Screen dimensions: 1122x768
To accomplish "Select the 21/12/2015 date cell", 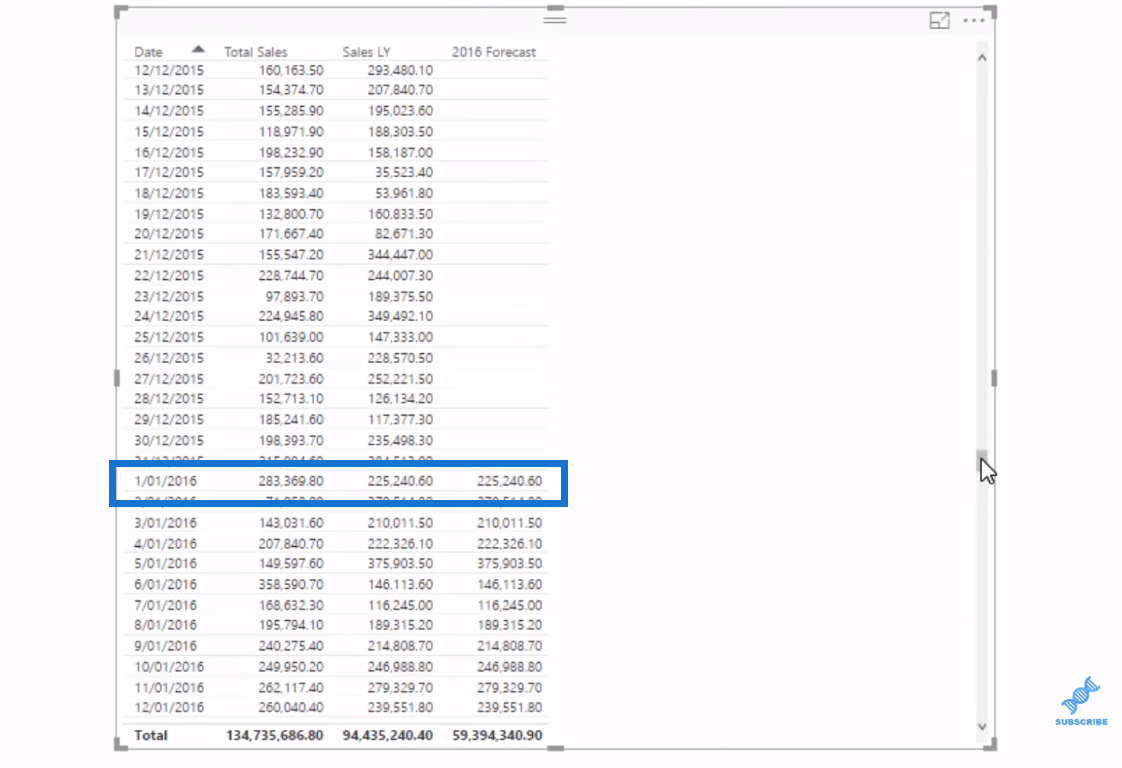I will point(169,255).
